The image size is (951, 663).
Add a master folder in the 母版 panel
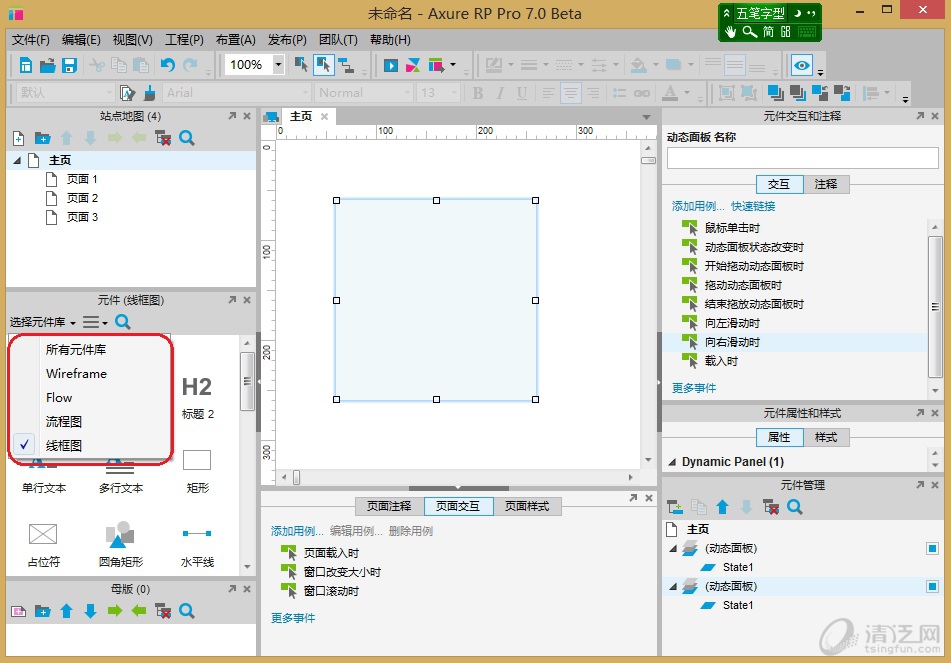click(x=42, y=610)
